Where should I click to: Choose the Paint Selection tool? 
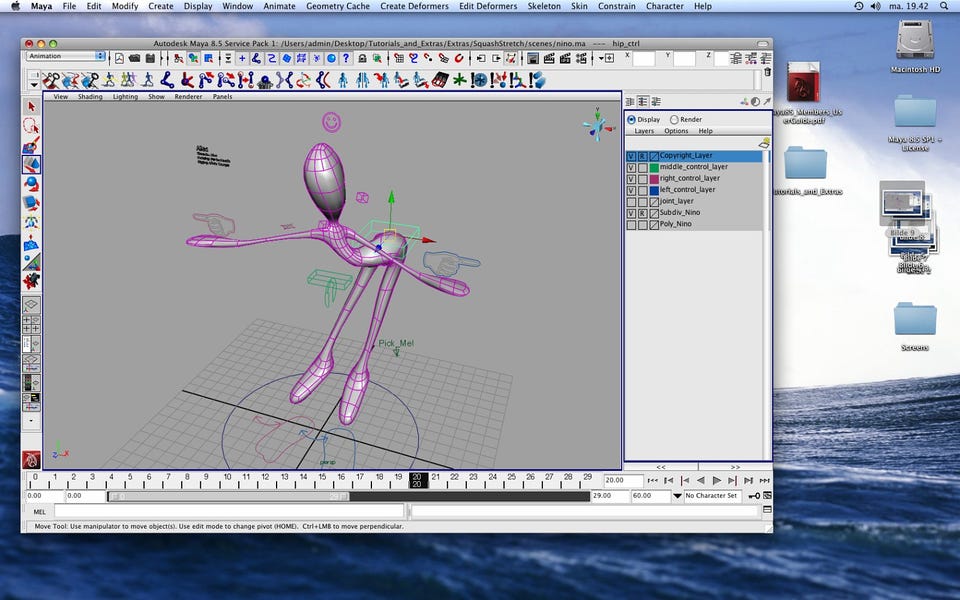pos(31,145)
